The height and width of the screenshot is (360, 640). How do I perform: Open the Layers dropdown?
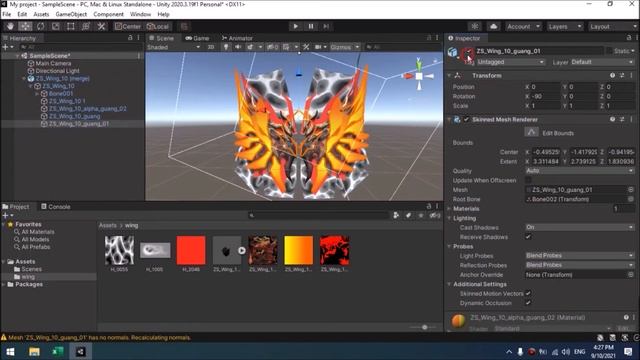click(564, 27)
